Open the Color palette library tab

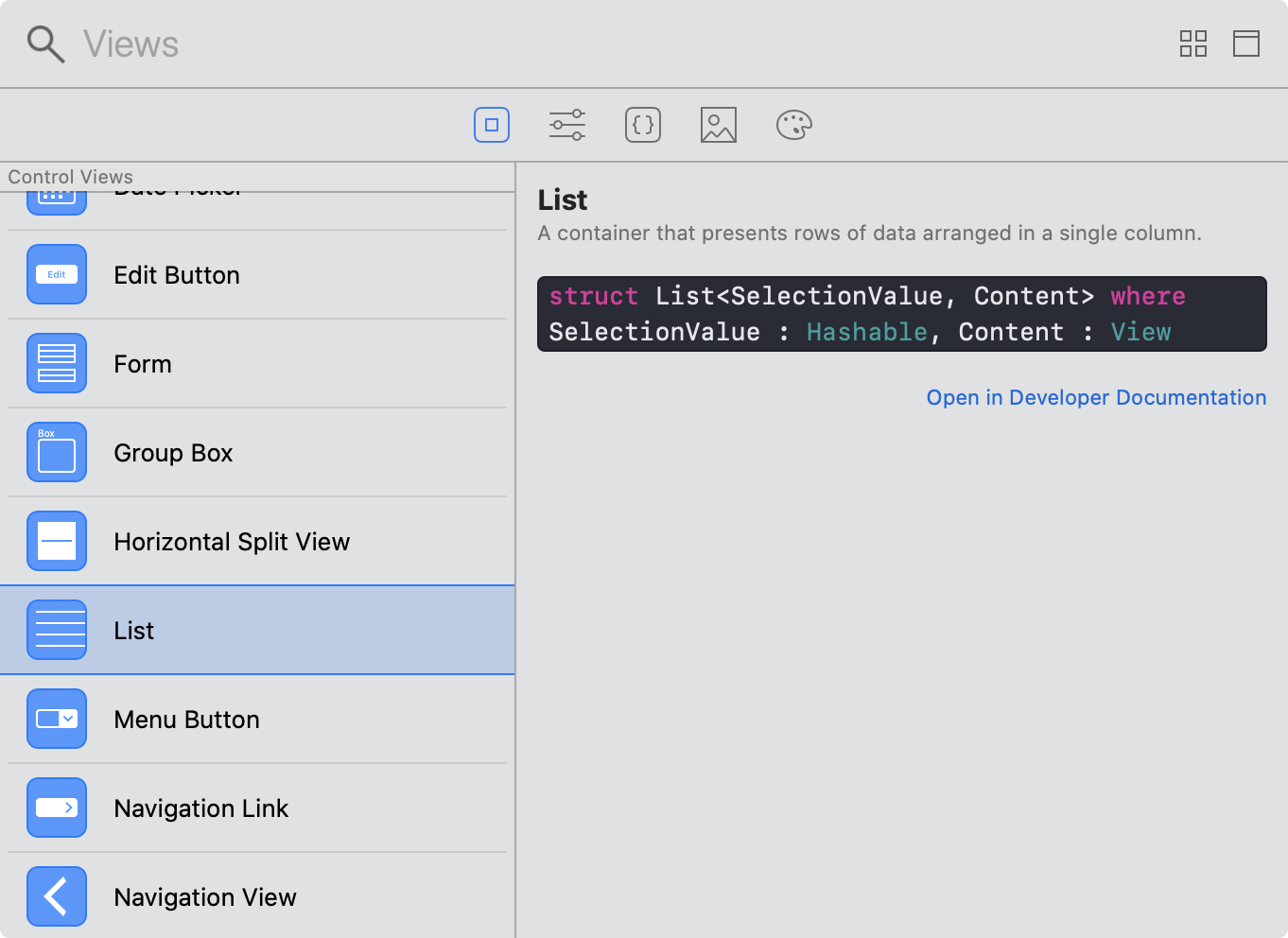coord(794,125)
